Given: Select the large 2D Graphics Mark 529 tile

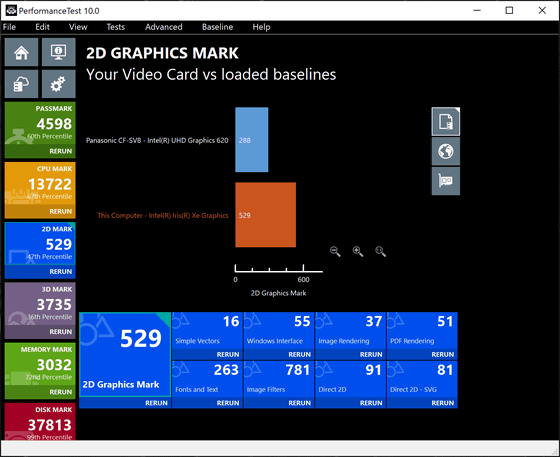Looking at the screenshot, I should pyautogui.click(x=125, y=354).
